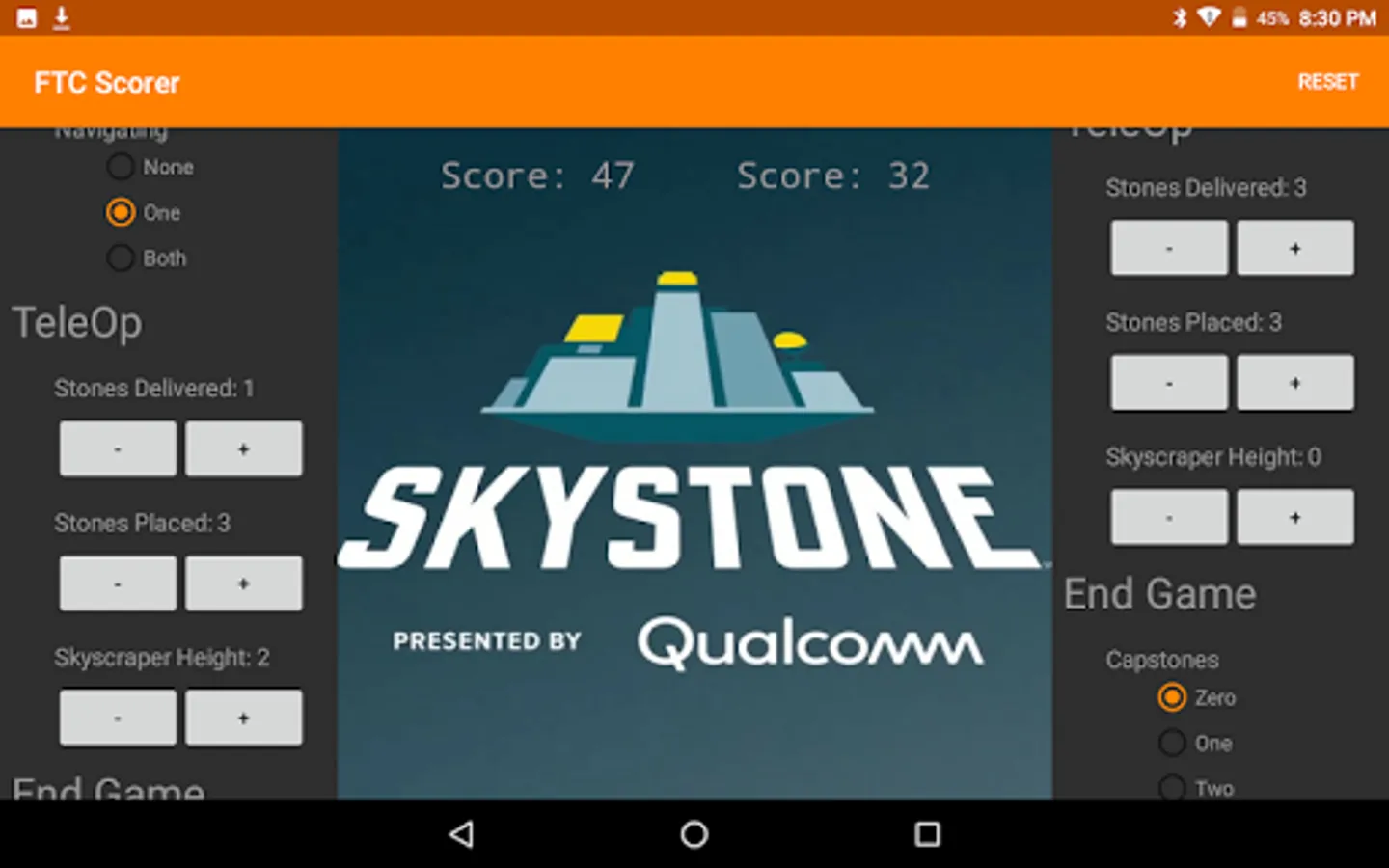Screen dimensions: 1389x868
Task: Tap the Bluetooth status icon
Action: coord(1180,17)
